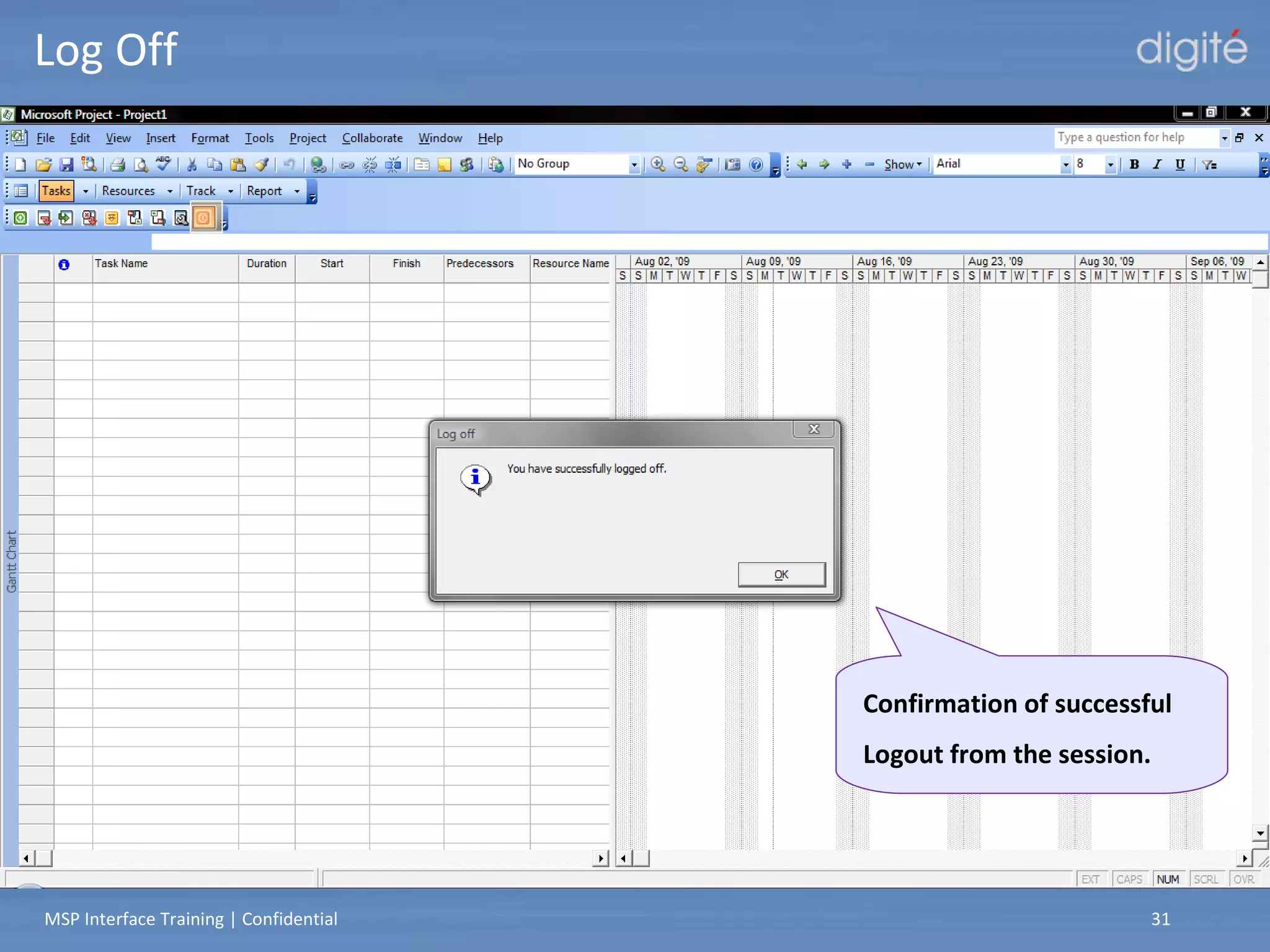Open the Insert menu

[161, 138]
